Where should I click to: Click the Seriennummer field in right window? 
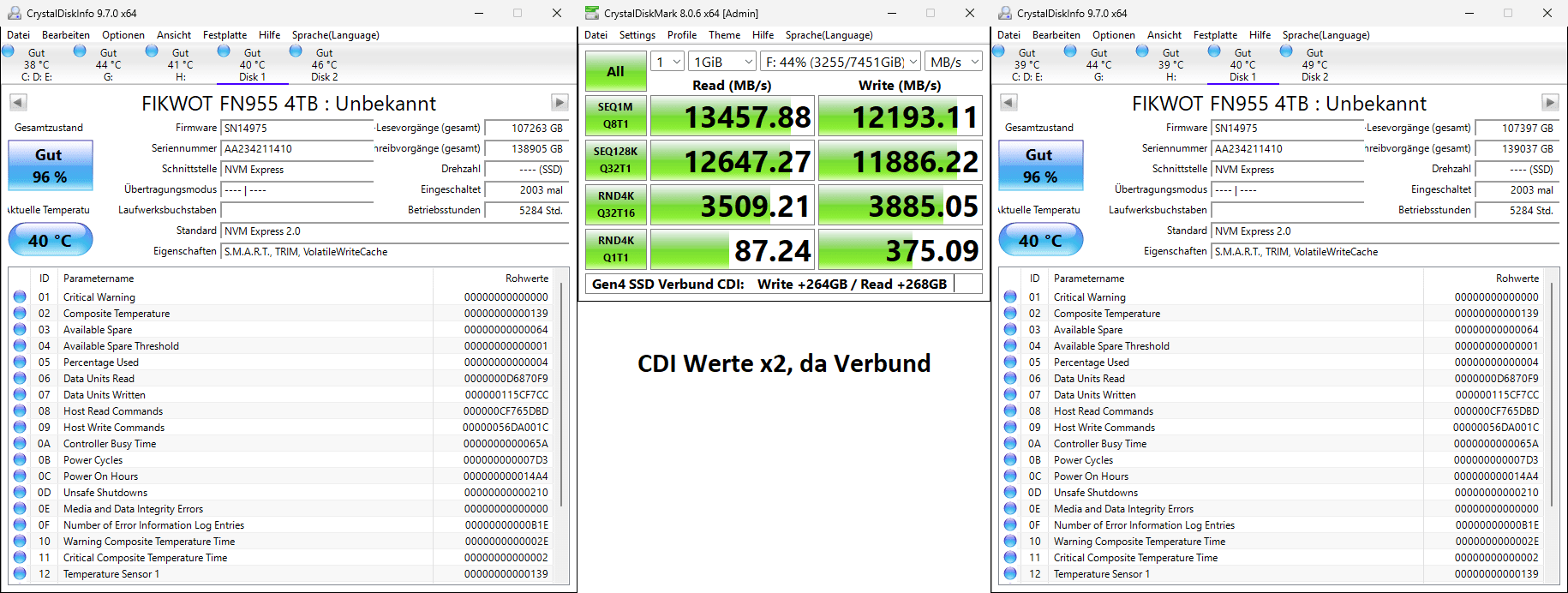[1288, 148]
